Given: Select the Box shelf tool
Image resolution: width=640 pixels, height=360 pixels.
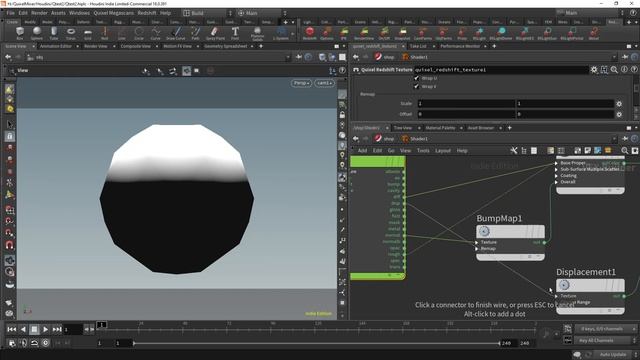Looking at the screenshot, I should click(20, 33).
